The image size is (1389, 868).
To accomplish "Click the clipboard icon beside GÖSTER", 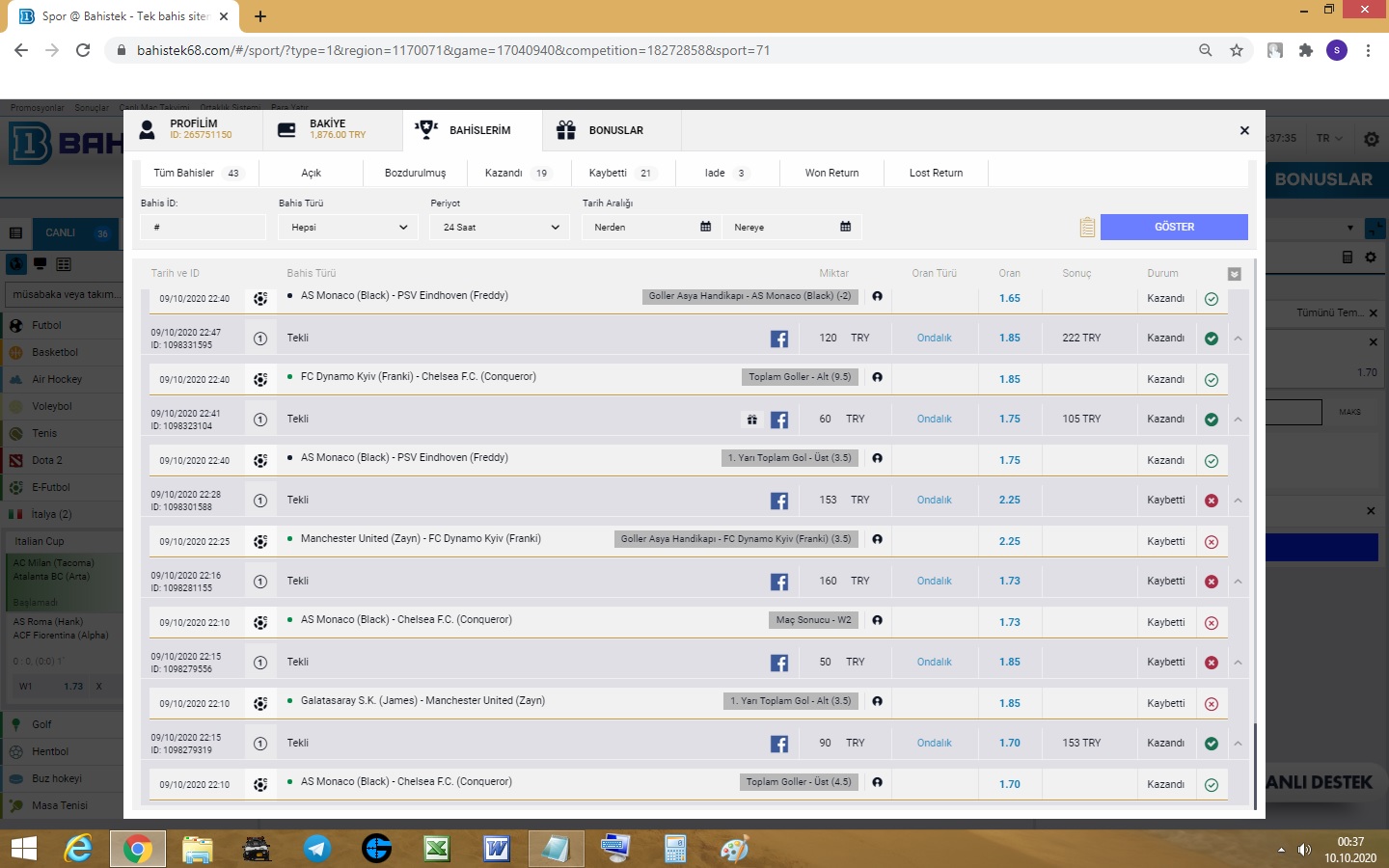I will click(x=1087, y=228).
